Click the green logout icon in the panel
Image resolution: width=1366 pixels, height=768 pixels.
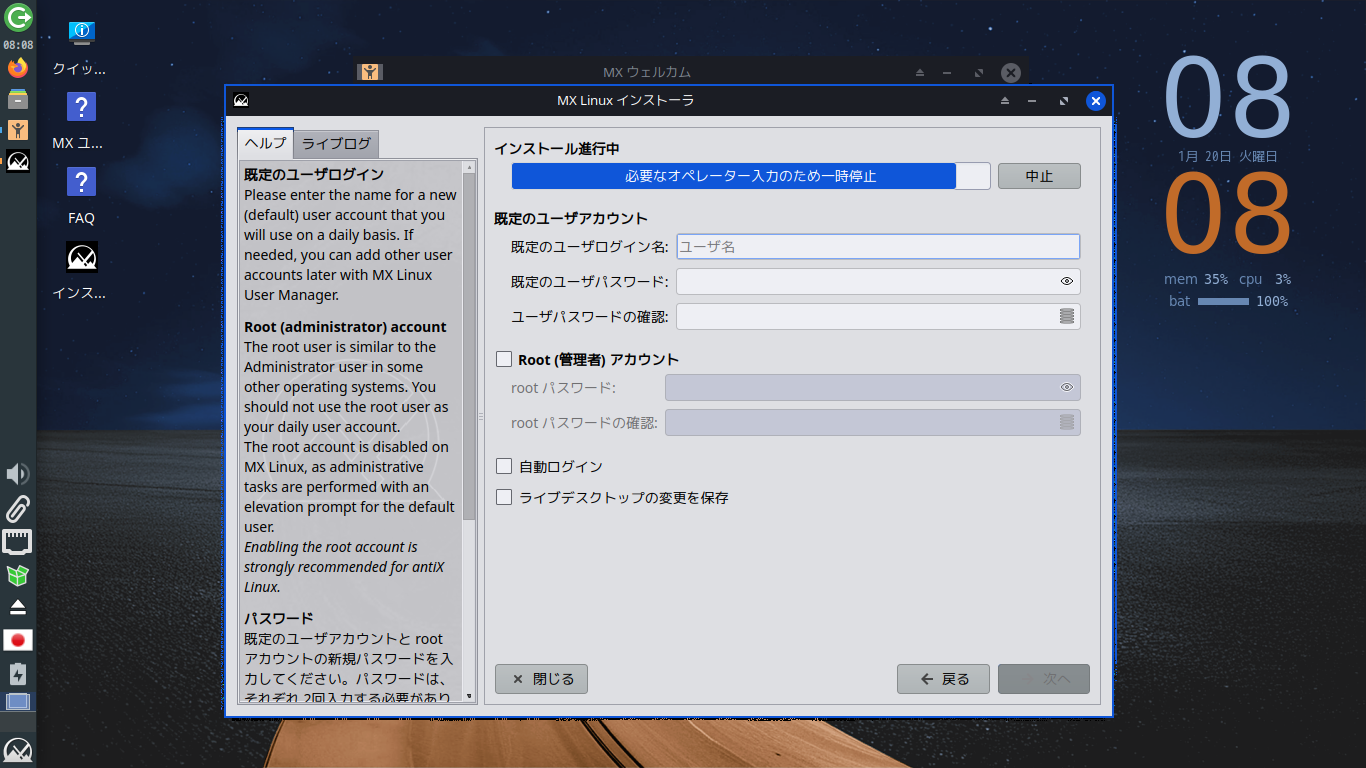point(18,17)
